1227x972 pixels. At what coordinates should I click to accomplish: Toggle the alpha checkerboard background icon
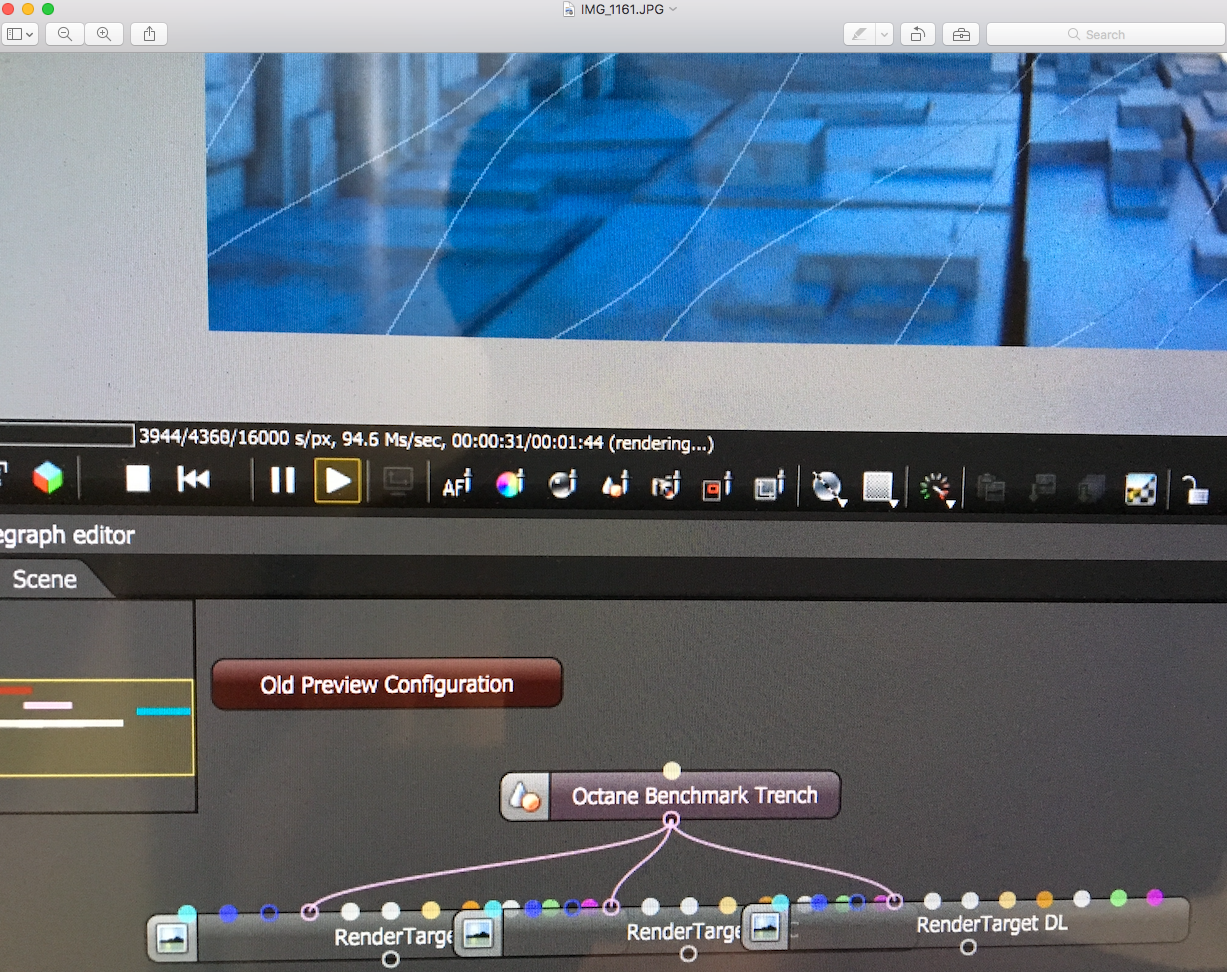pyautogui.click(x=1141, y=489)
